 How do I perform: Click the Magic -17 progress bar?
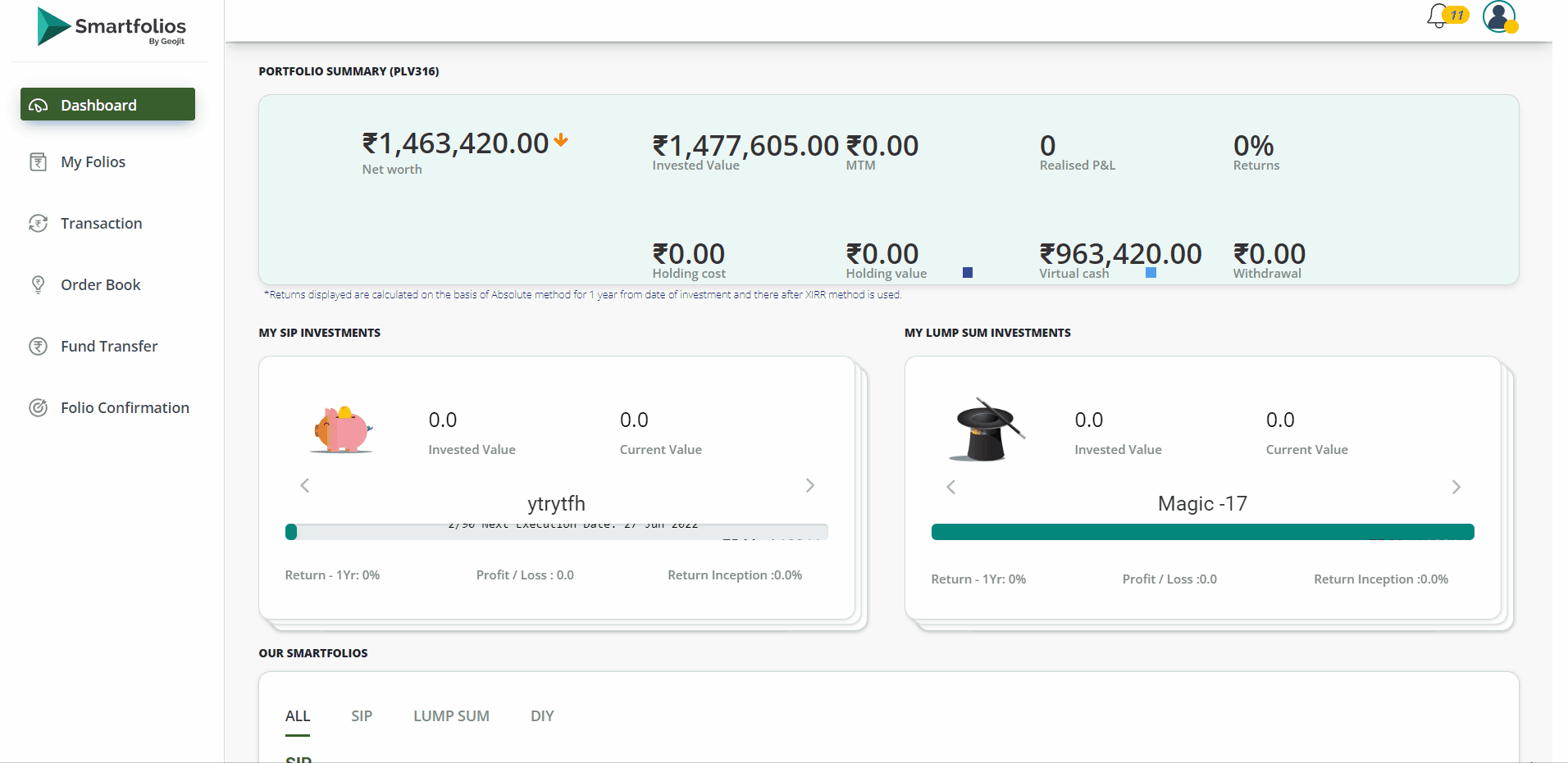(x=1202, y=533)
